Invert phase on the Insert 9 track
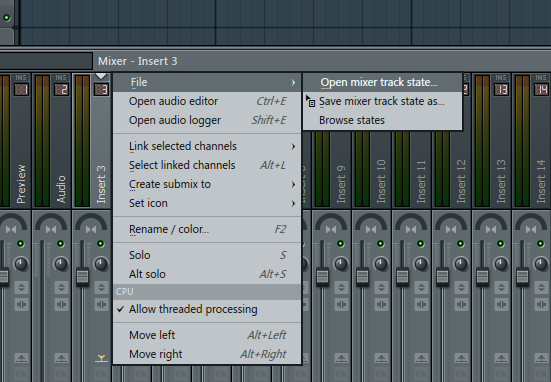 click(341, 288)
